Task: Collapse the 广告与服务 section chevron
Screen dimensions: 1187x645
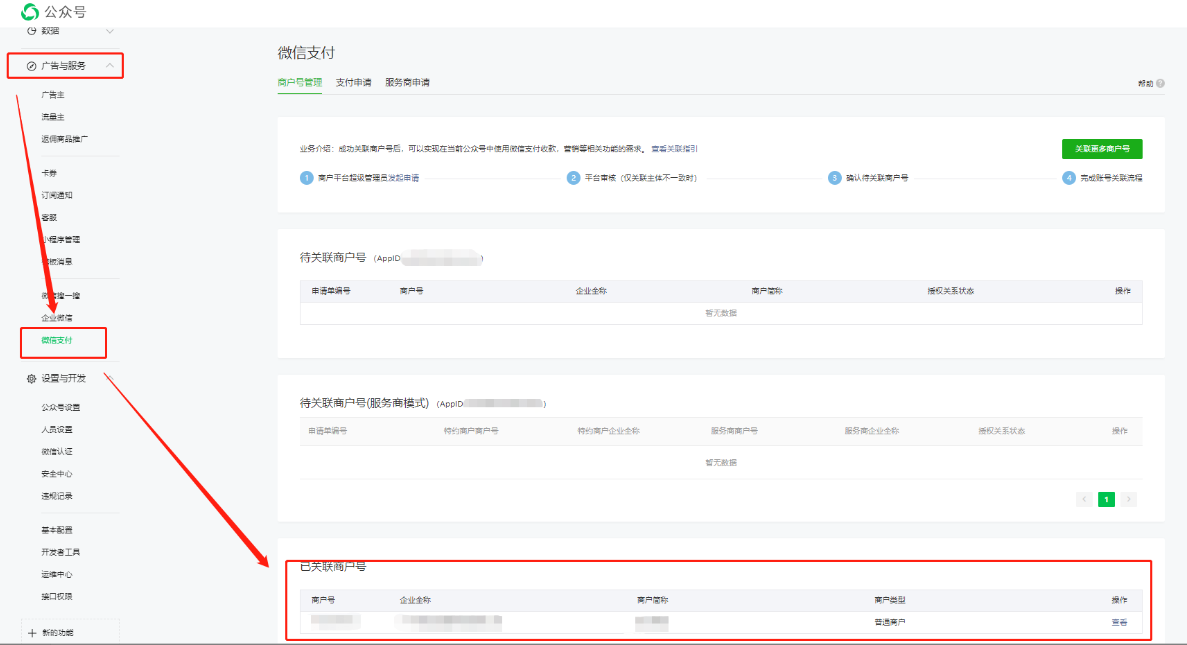Action: pos(109,66)
